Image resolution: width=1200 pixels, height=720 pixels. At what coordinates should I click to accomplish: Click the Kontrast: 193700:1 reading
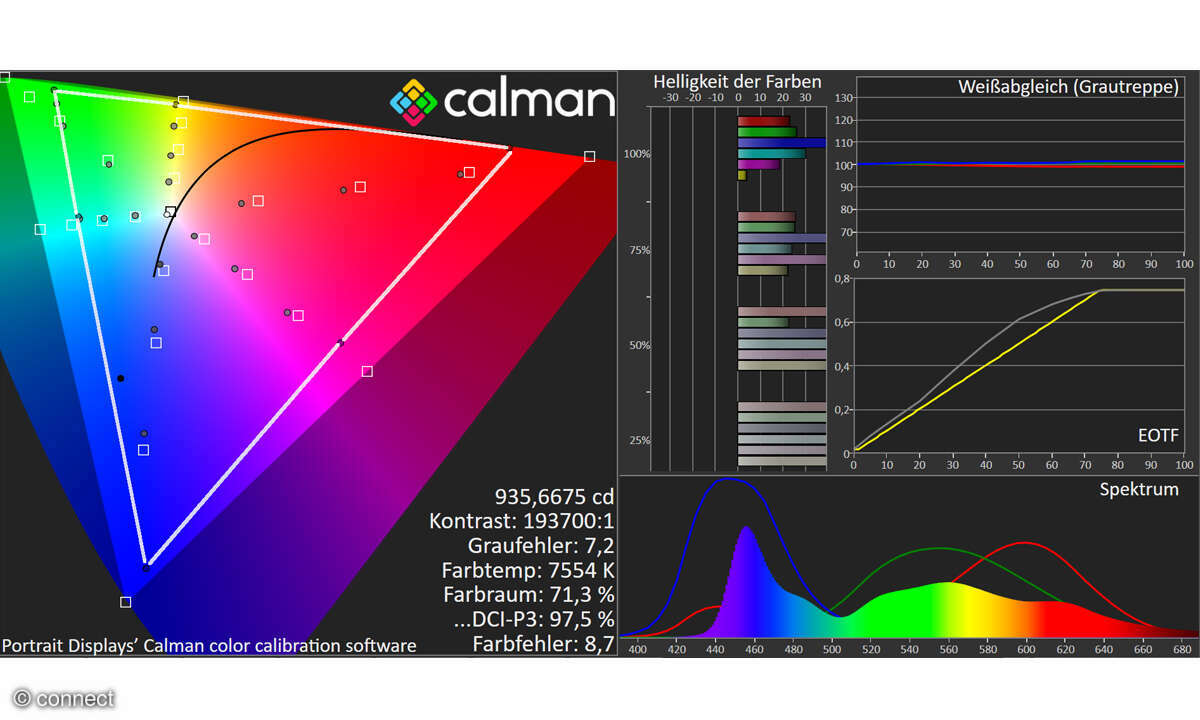tap(521, 521)
